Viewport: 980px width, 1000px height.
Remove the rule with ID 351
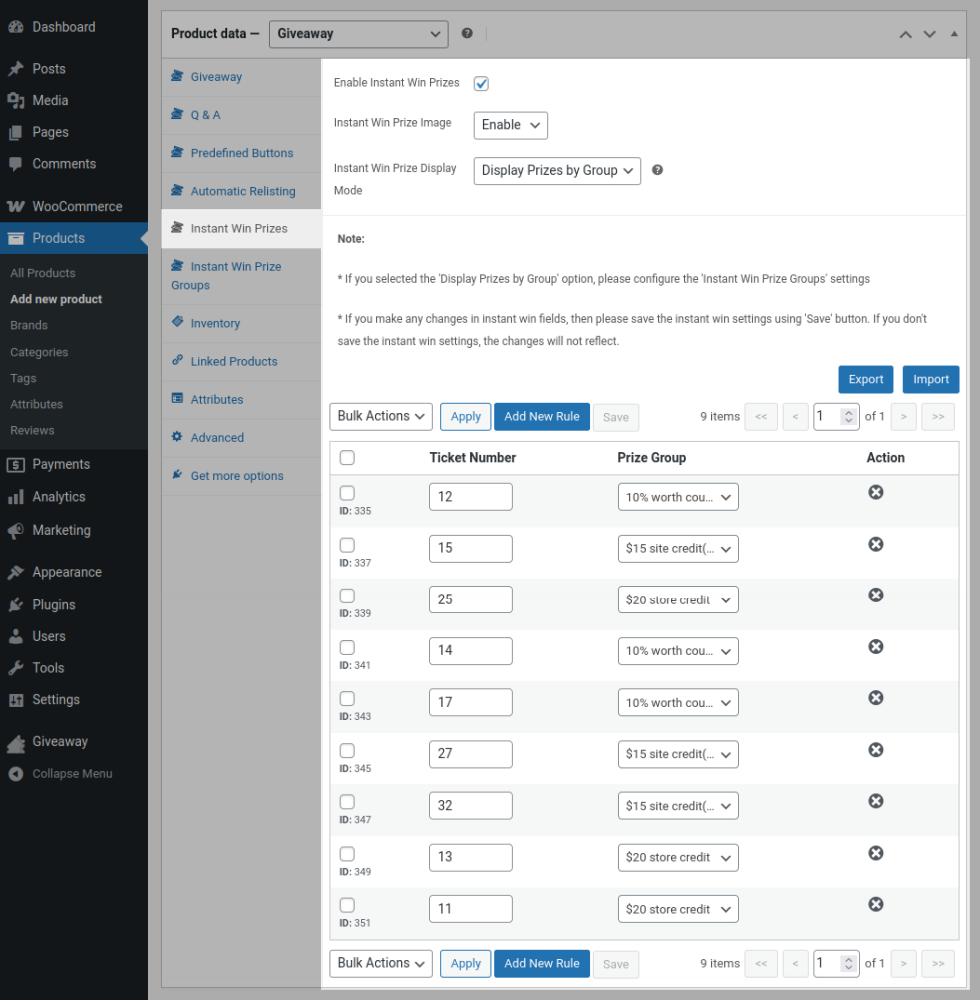[x=875, y=904]
